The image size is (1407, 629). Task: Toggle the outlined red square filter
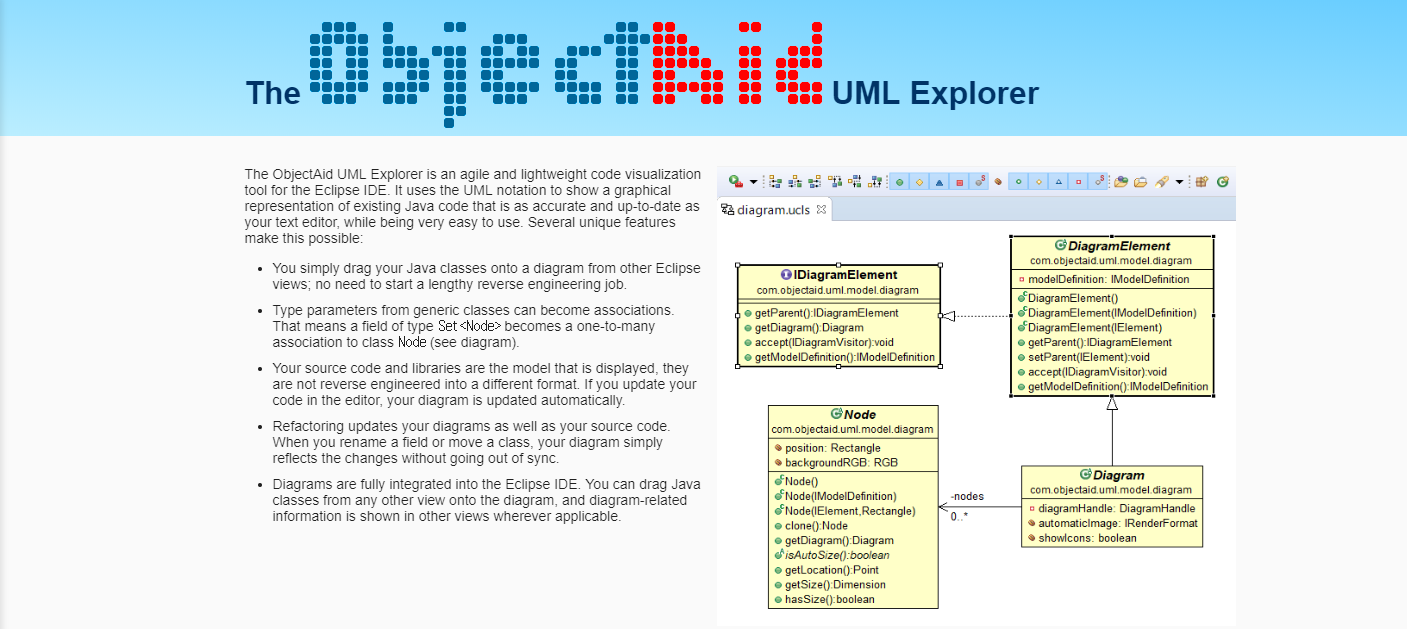click(x=1079, y=182)
